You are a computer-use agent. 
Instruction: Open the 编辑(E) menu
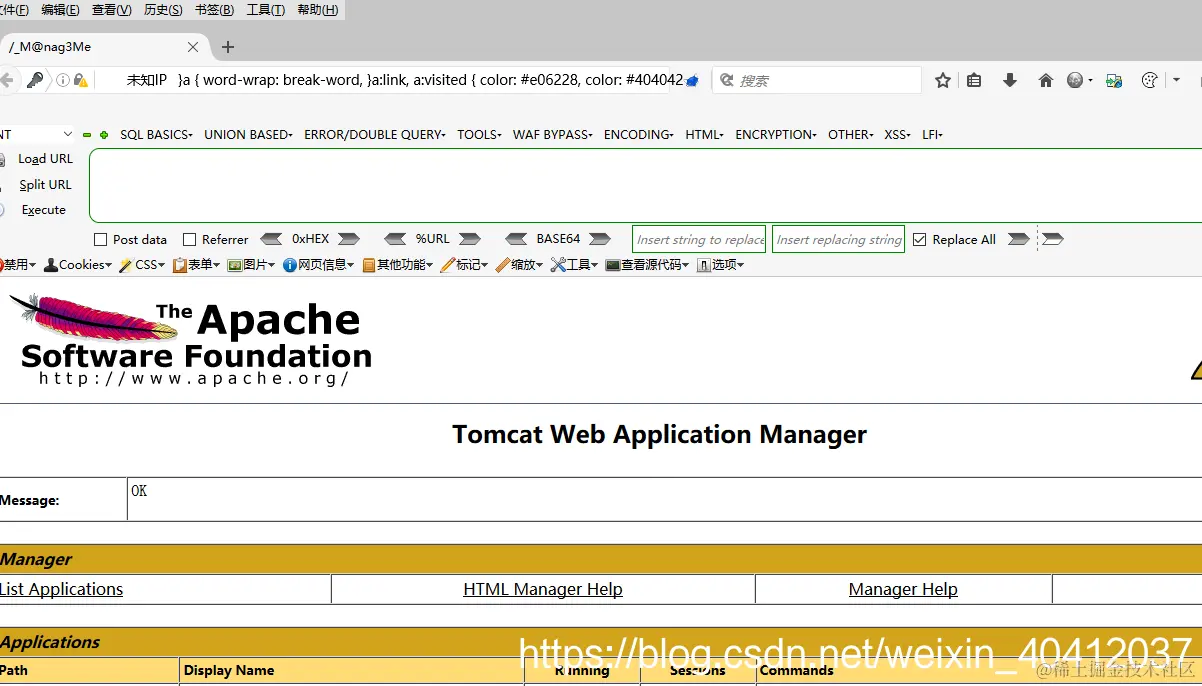(60, 10)
